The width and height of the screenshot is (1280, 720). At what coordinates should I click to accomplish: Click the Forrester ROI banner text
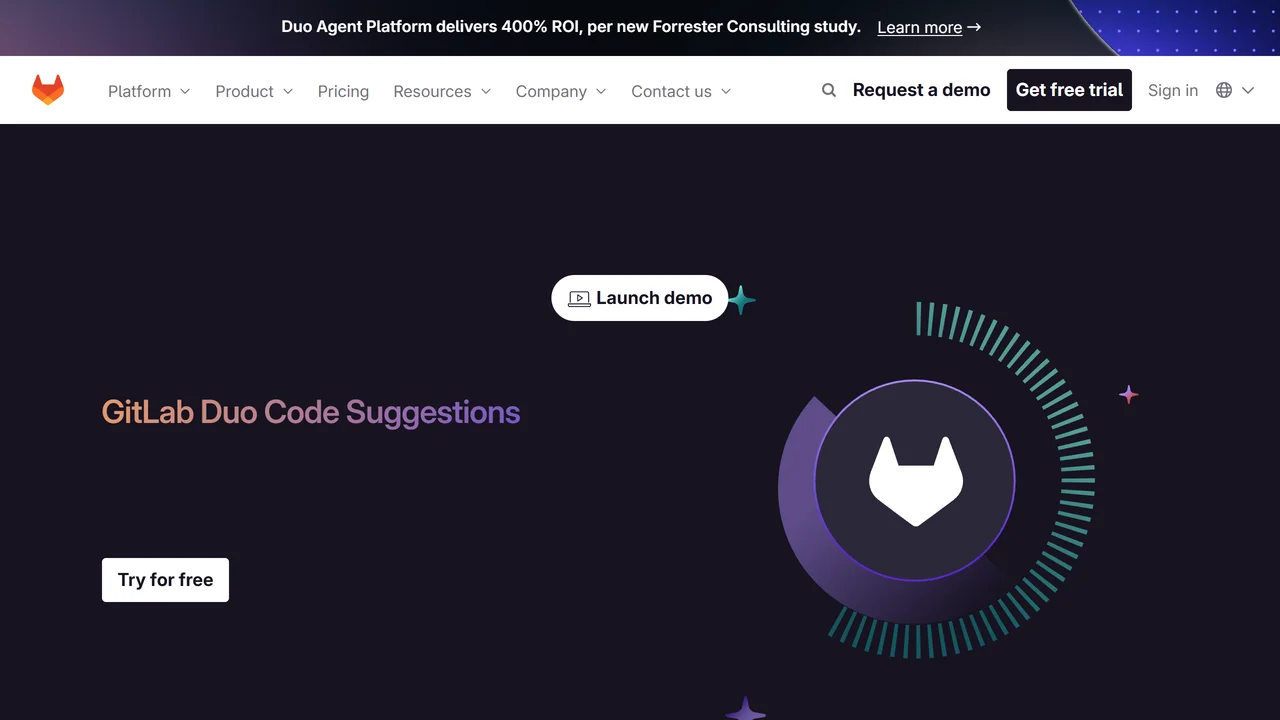(571, 27)
